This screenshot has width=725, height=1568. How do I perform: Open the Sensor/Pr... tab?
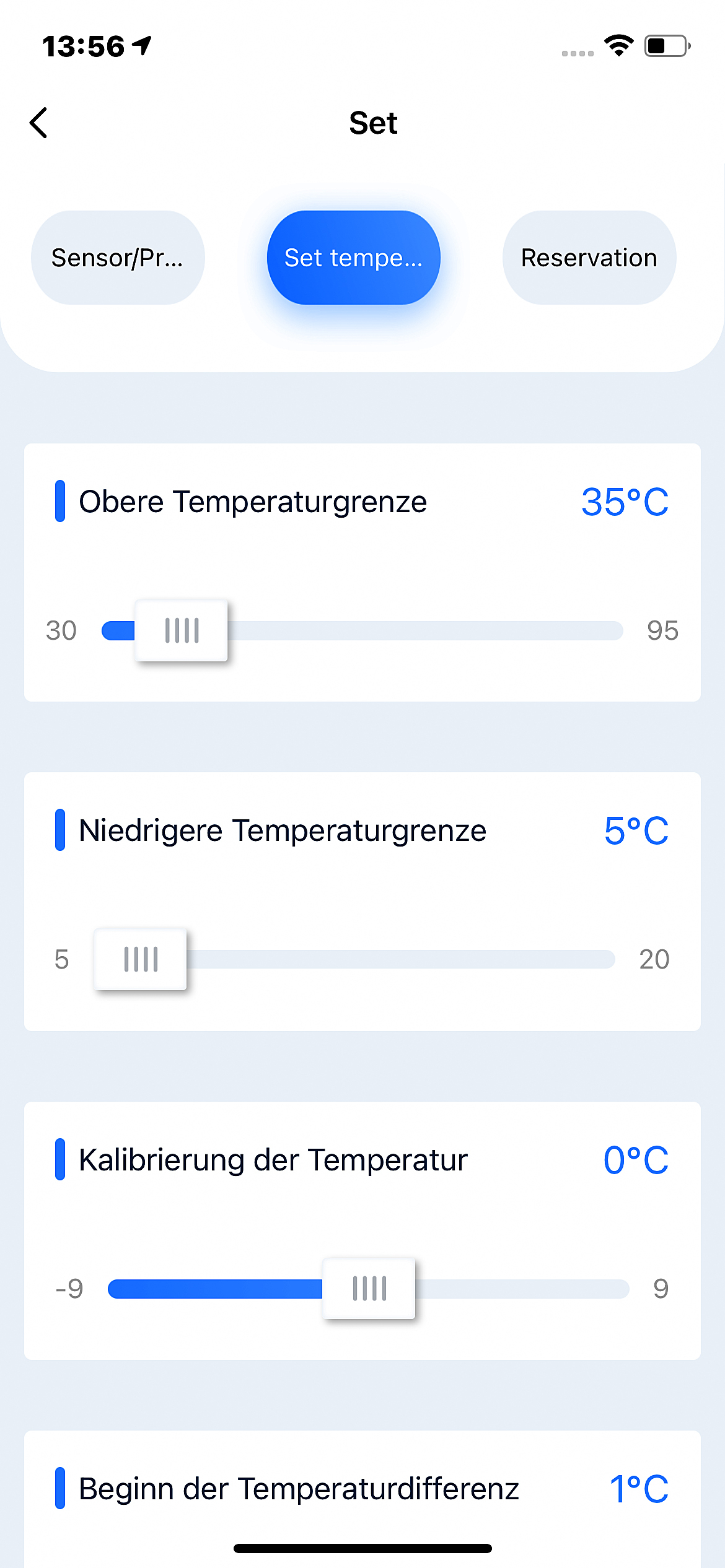pyautogui.click(x=118, y=258)
